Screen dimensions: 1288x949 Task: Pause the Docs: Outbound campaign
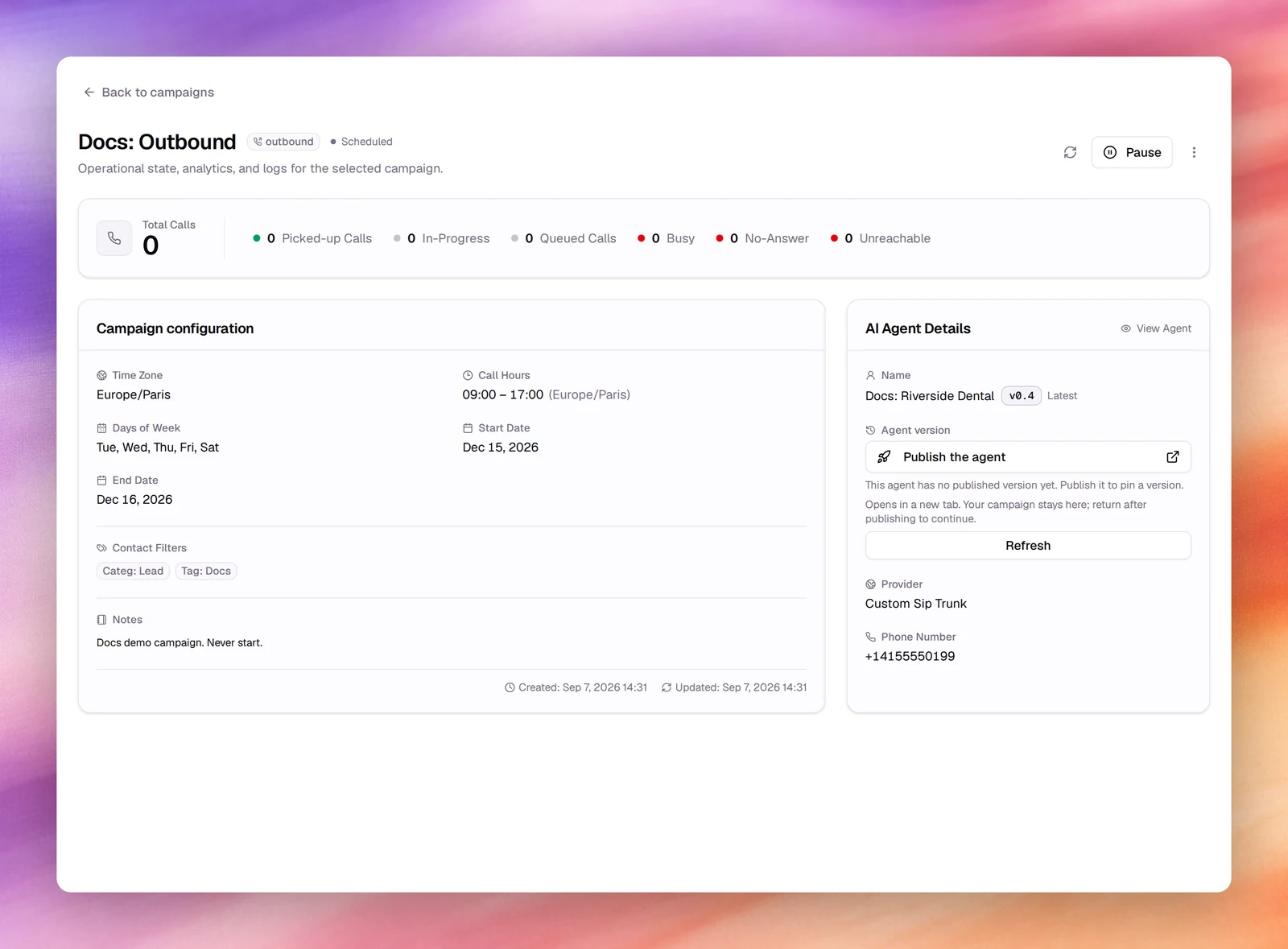tap(1132, 152)
